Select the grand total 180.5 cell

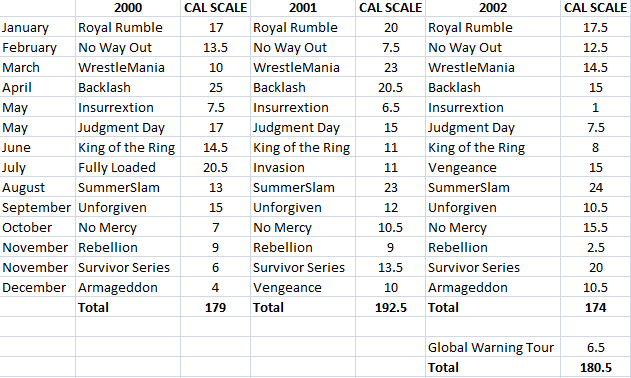[596, 368]
